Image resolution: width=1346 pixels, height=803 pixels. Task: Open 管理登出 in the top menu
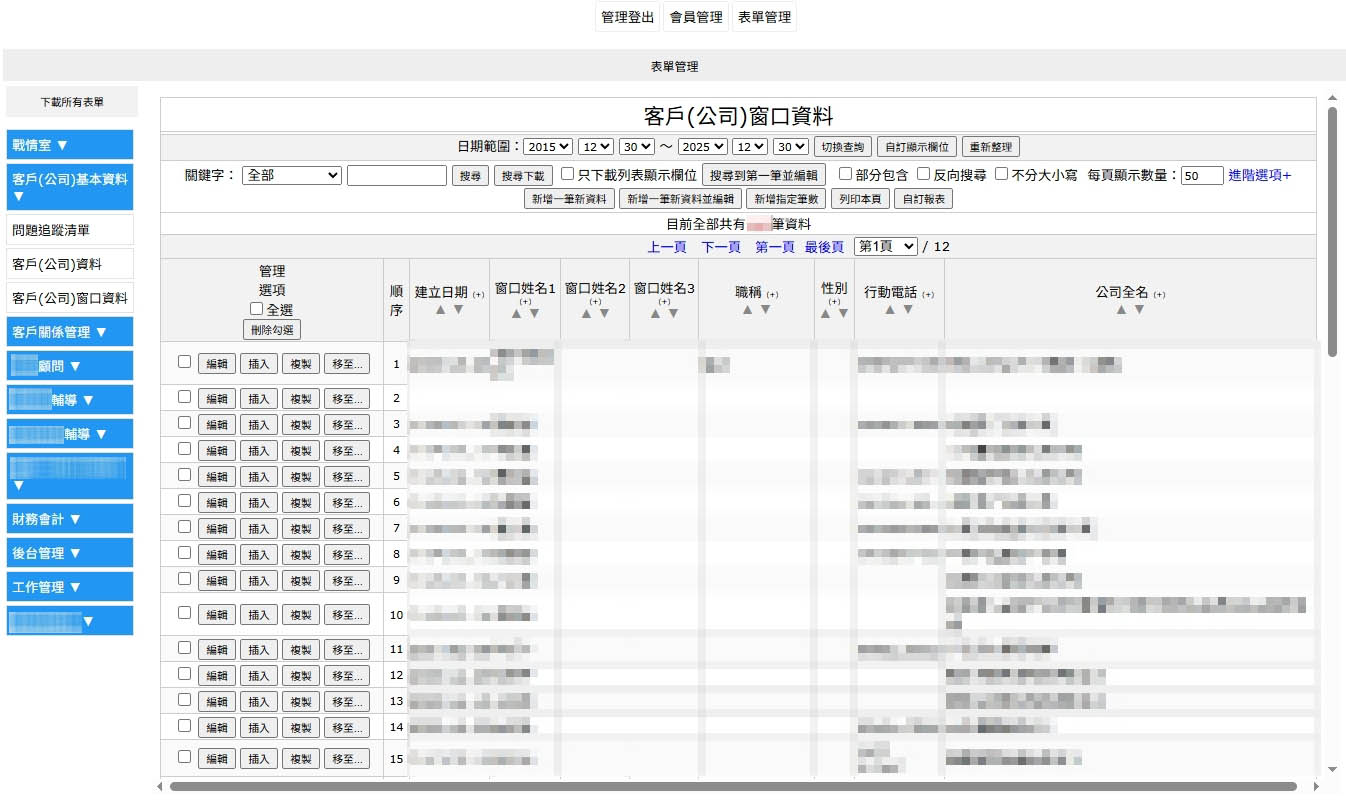(628, 18)
